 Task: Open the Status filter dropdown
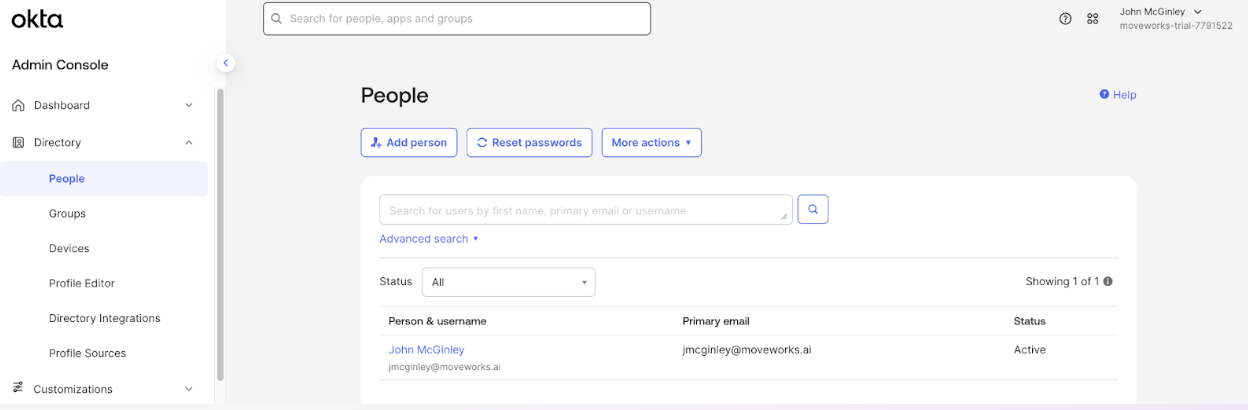pos(508,282)
